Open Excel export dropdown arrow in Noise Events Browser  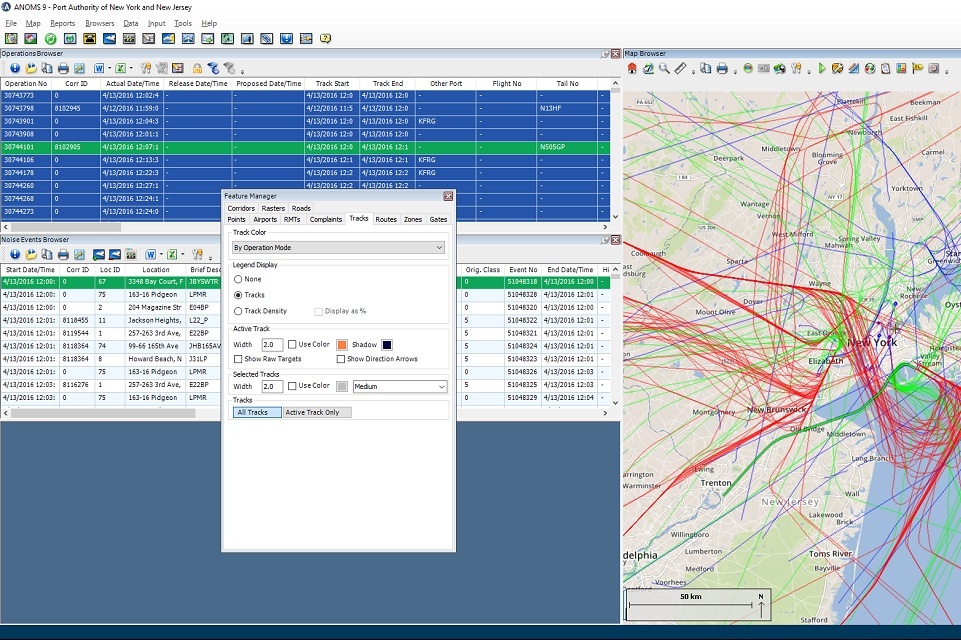pos(183,254)
